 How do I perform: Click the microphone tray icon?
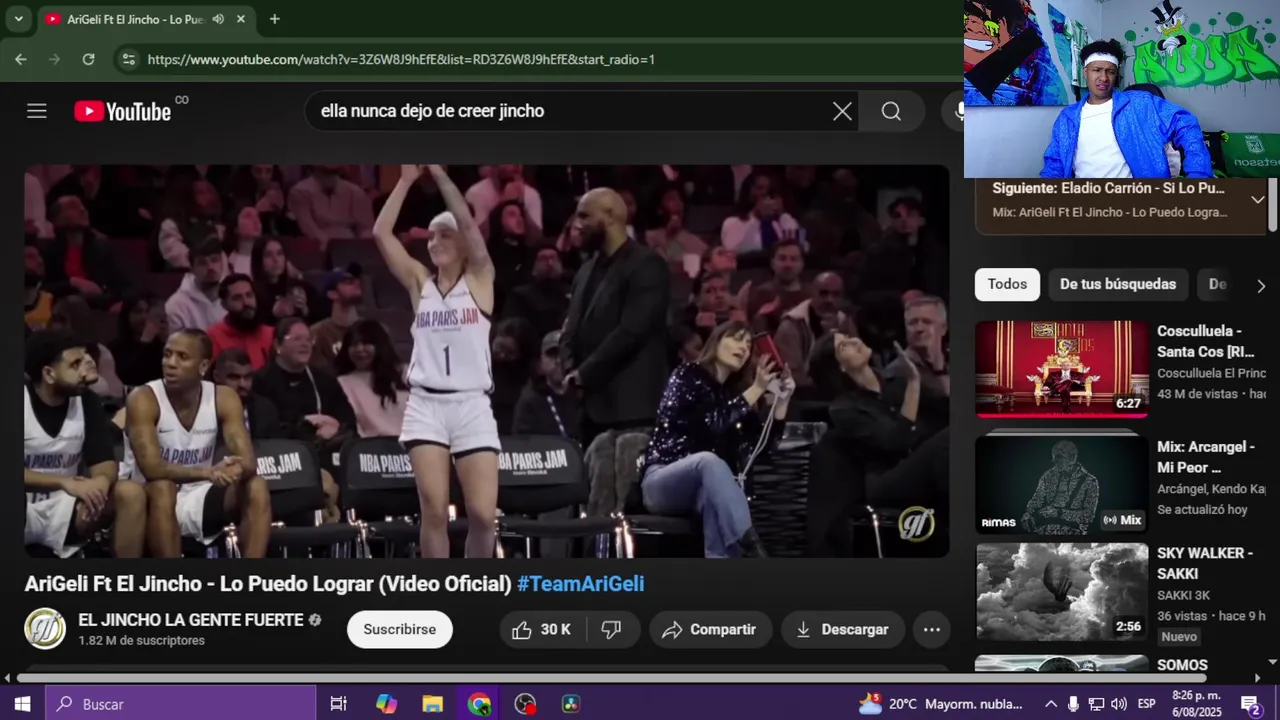1073,704
